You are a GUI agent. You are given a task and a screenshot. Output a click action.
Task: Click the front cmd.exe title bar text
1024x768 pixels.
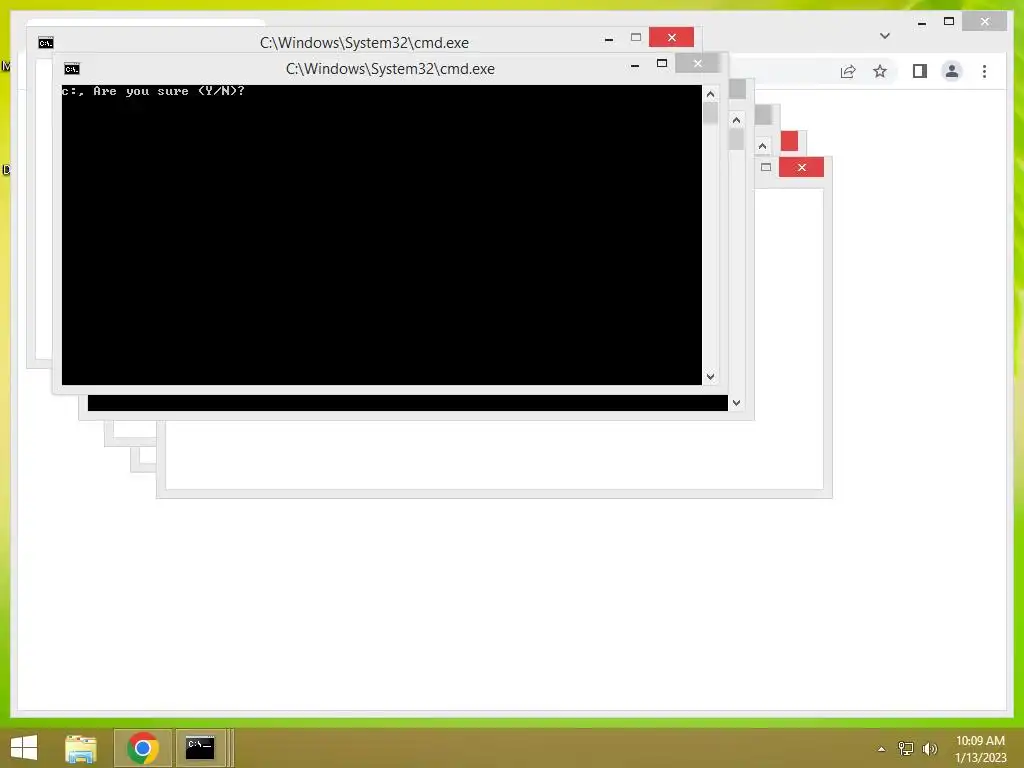390,69
